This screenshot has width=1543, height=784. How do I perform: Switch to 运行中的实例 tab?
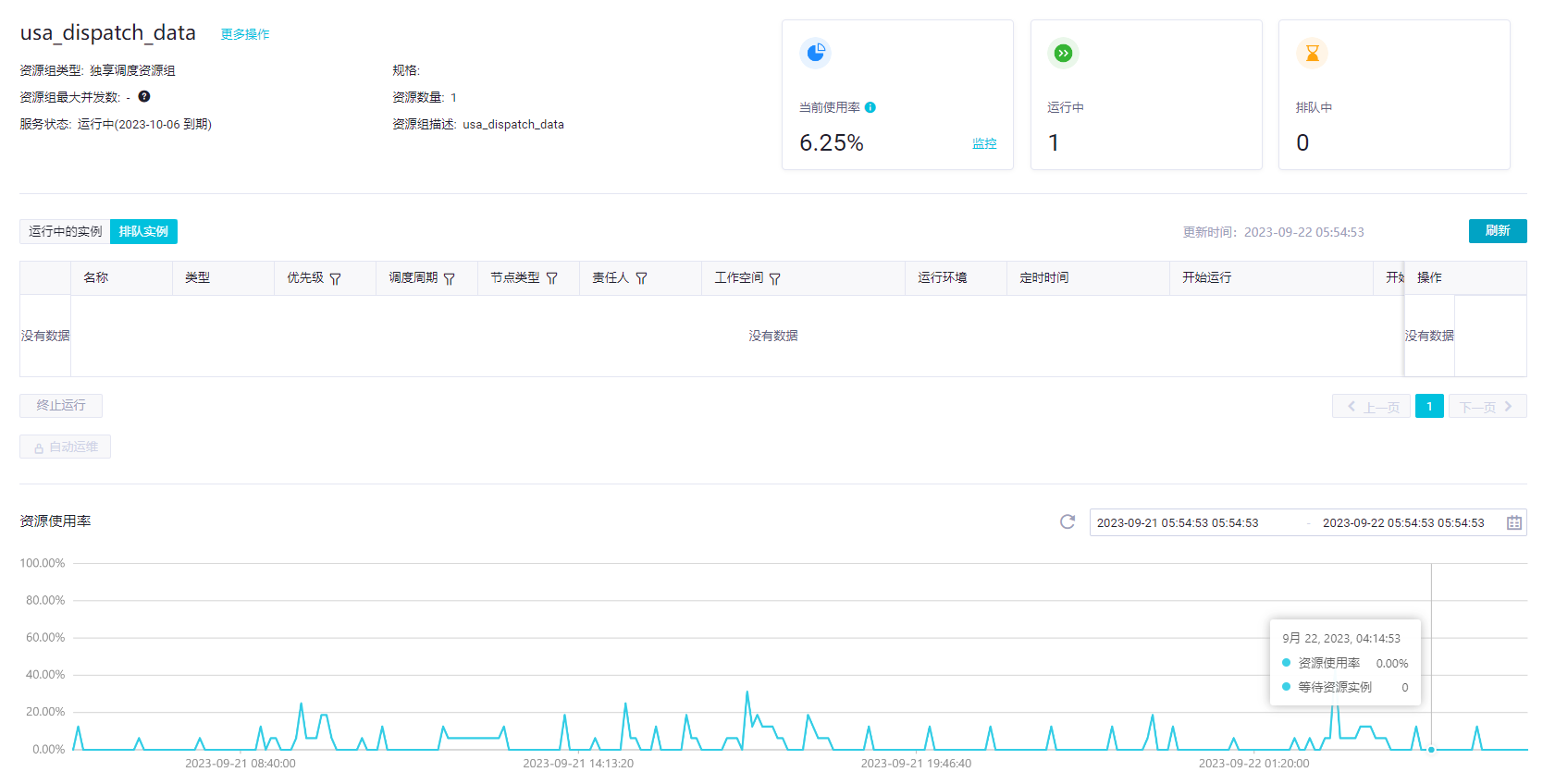(x=65, y=231)
